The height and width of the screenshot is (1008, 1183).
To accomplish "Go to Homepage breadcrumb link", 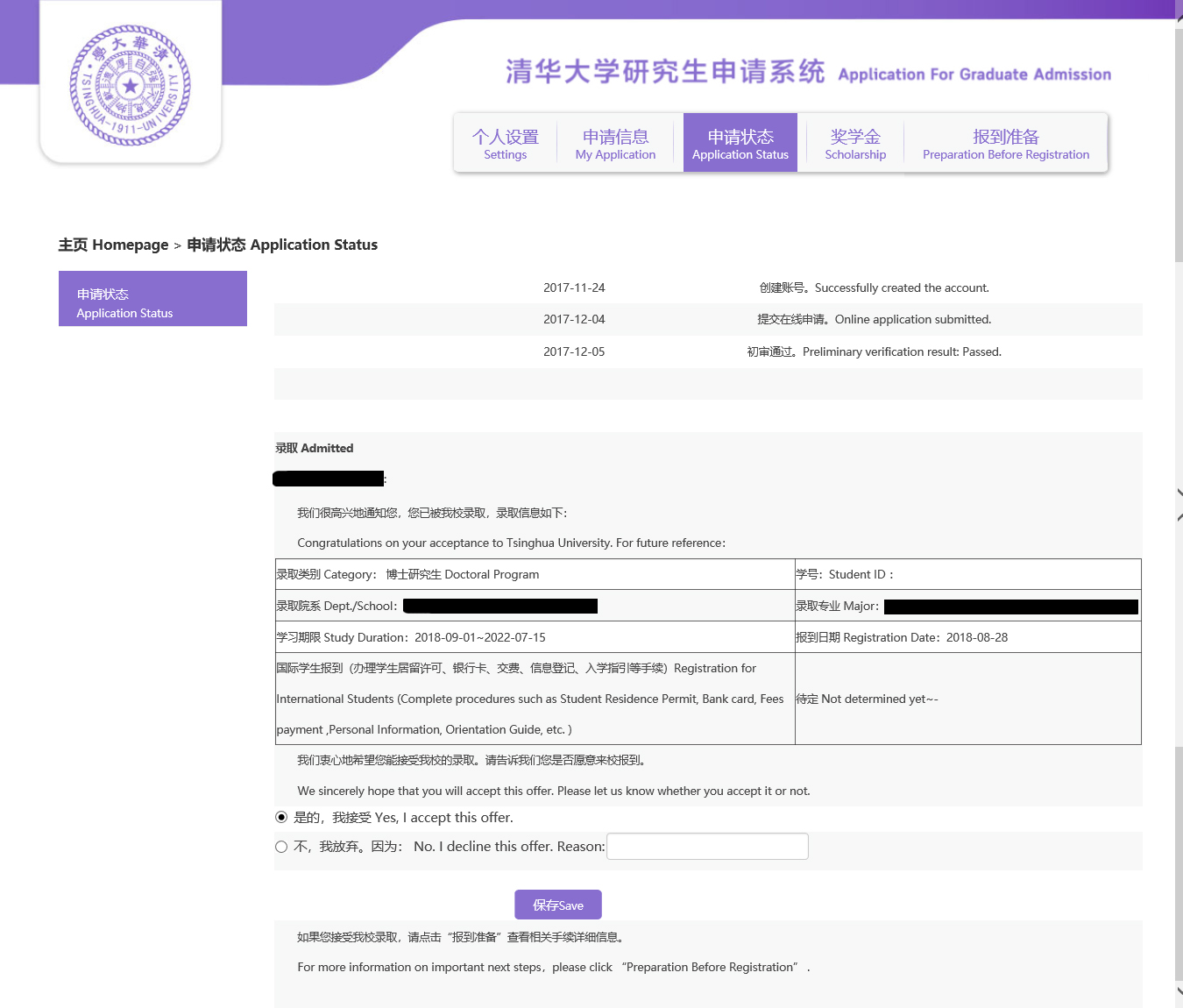I will (x=113, y=245).
